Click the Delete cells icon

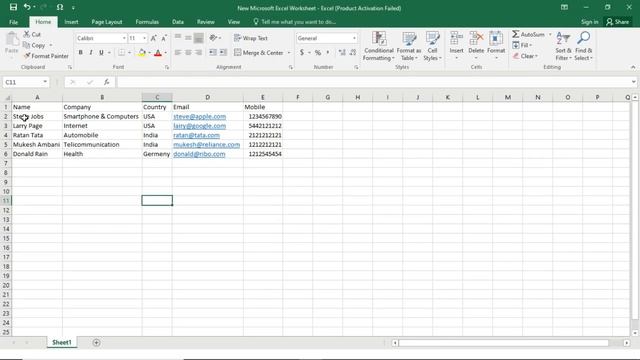pyautogui.click(x=476, y=39)
